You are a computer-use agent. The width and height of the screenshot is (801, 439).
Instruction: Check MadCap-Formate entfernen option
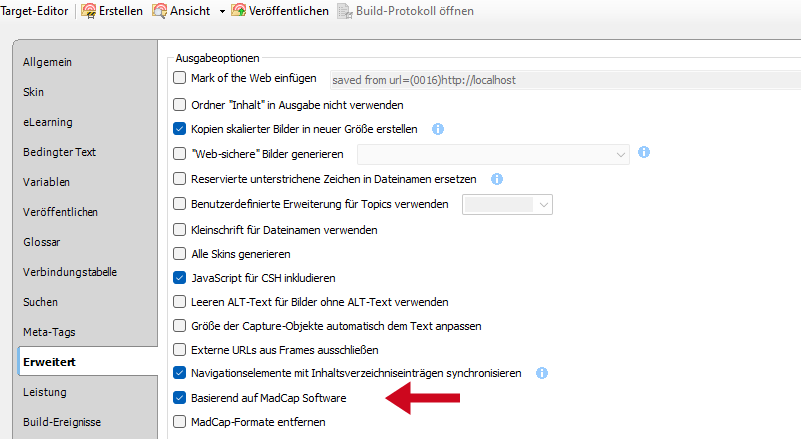[180, 423]
